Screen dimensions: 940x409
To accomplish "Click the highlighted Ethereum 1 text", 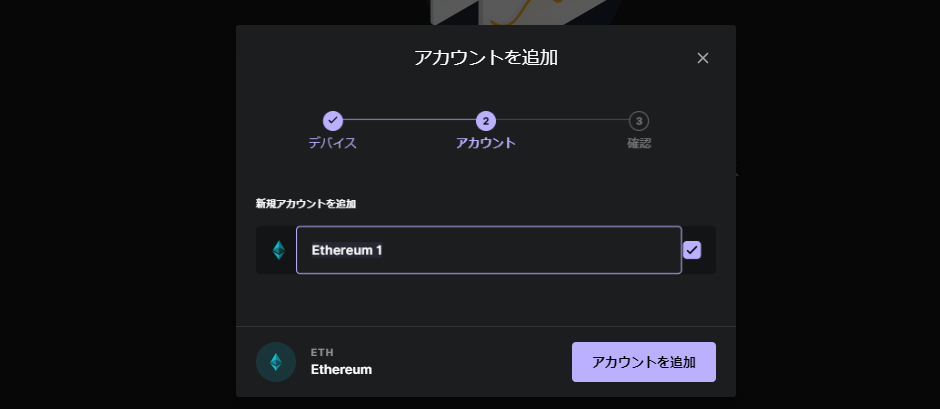I will tap(347, 250).
